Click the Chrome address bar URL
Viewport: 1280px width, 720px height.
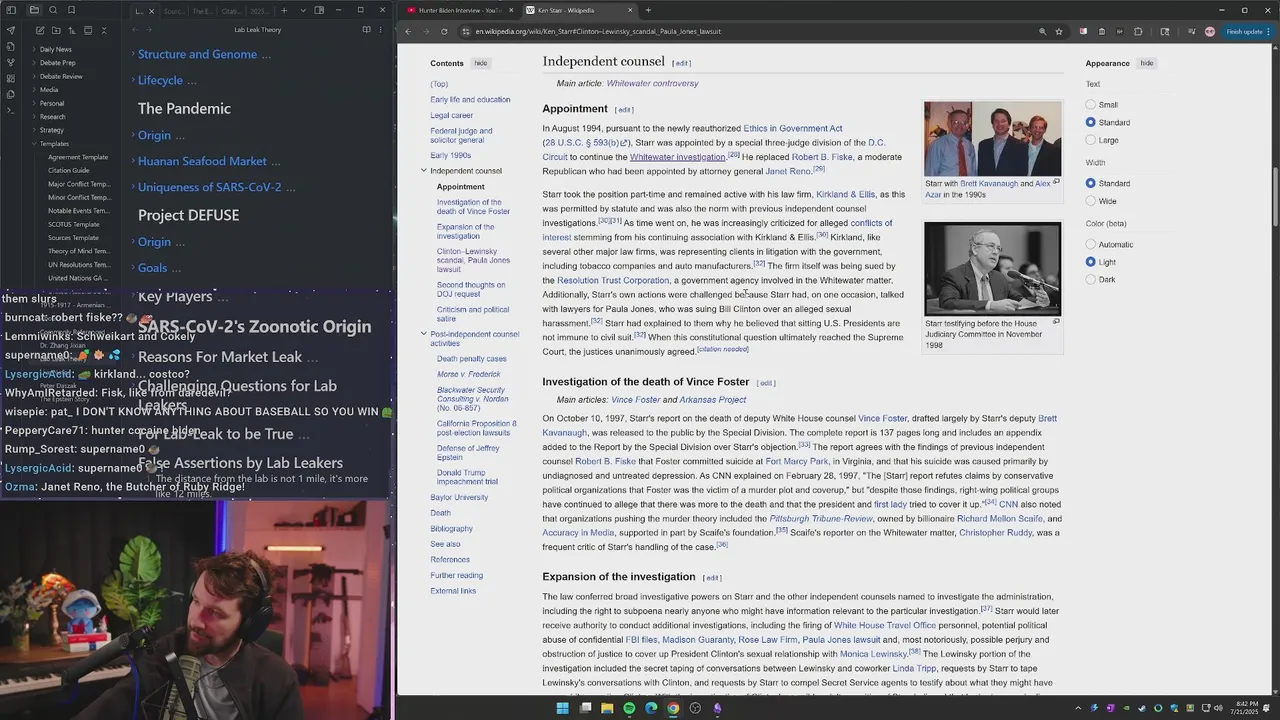coord(598,31)
